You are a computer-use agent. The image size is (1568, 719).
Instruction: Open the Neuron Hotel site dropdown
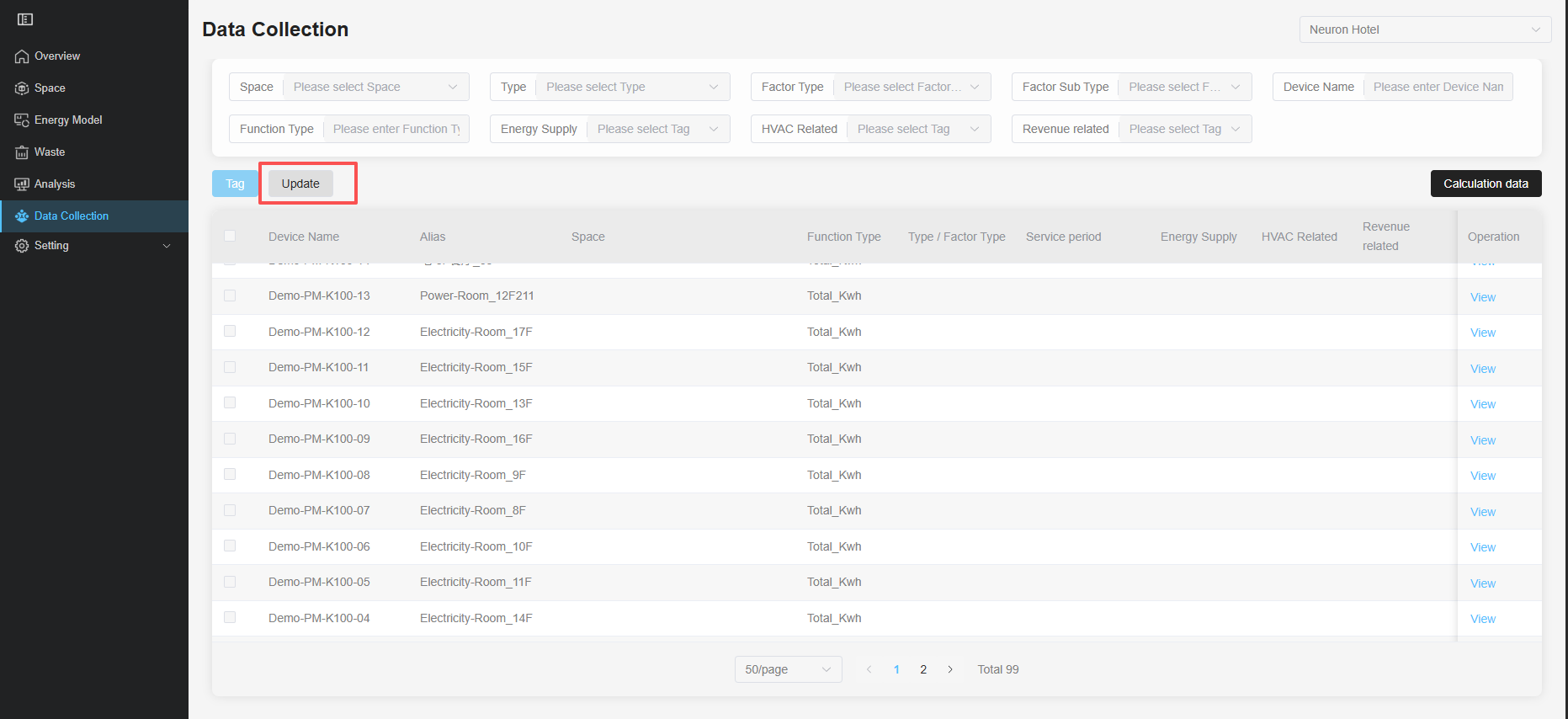(x=1424, y=29)
